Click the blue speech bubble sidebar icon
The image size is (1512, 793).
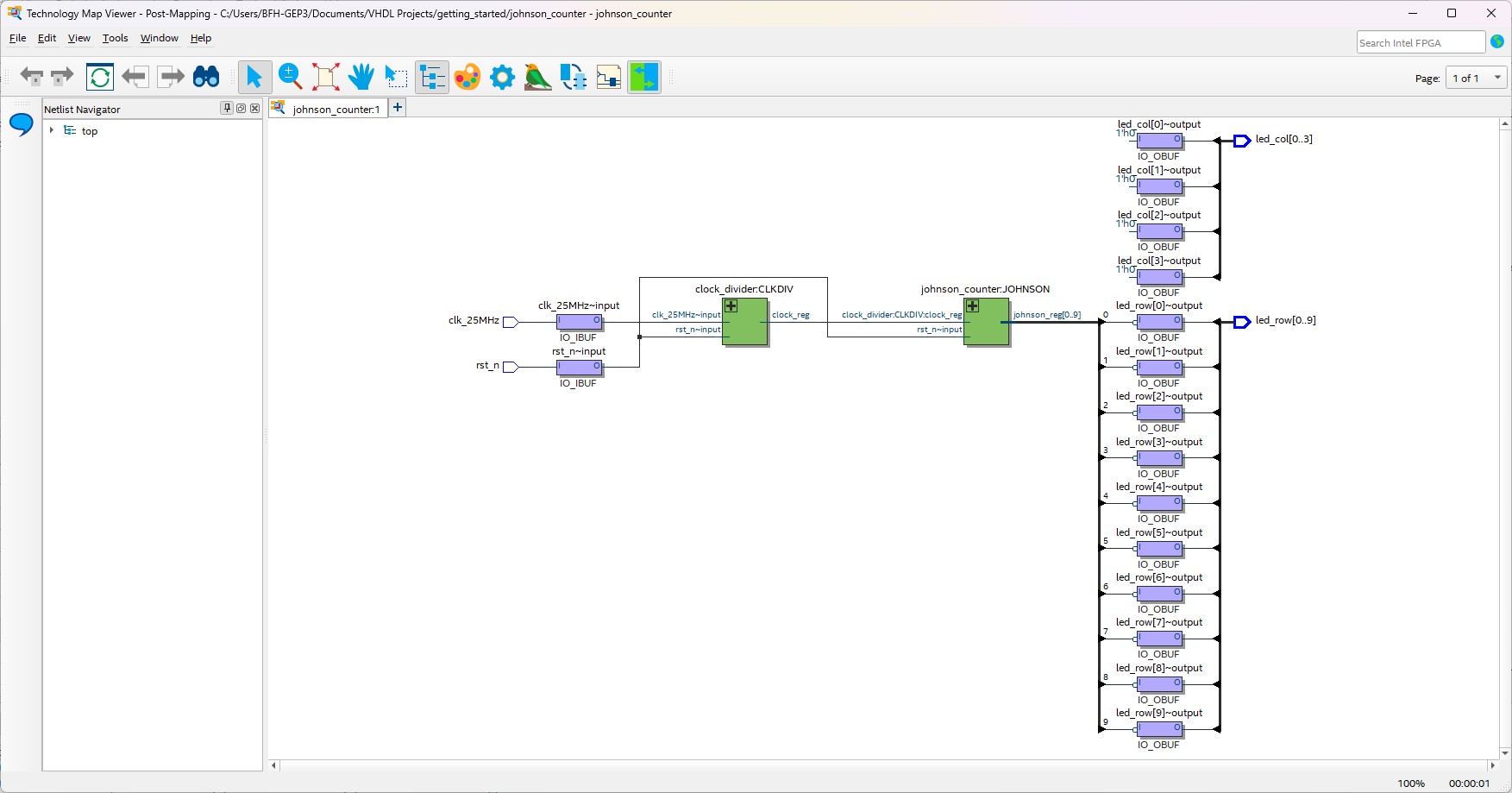[x=22, y=125]
